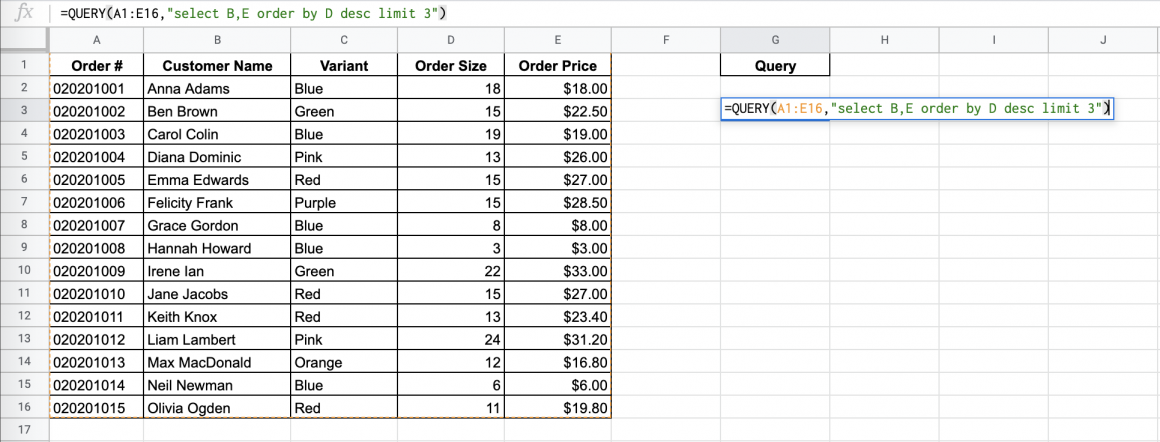Click the Query header cell

[775, 66]
